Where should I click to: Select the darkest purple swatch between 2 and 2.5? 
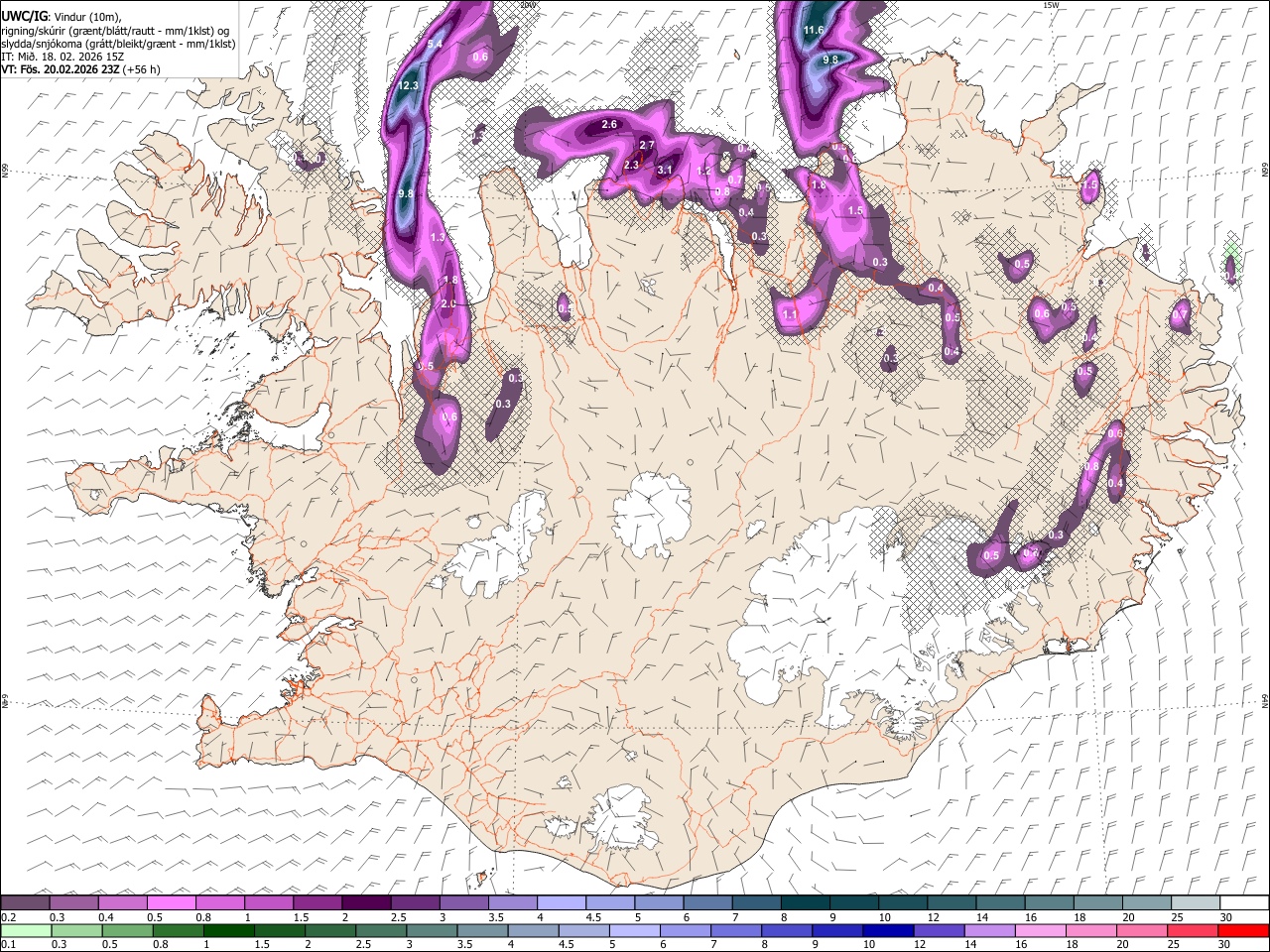tap(366, 902)
